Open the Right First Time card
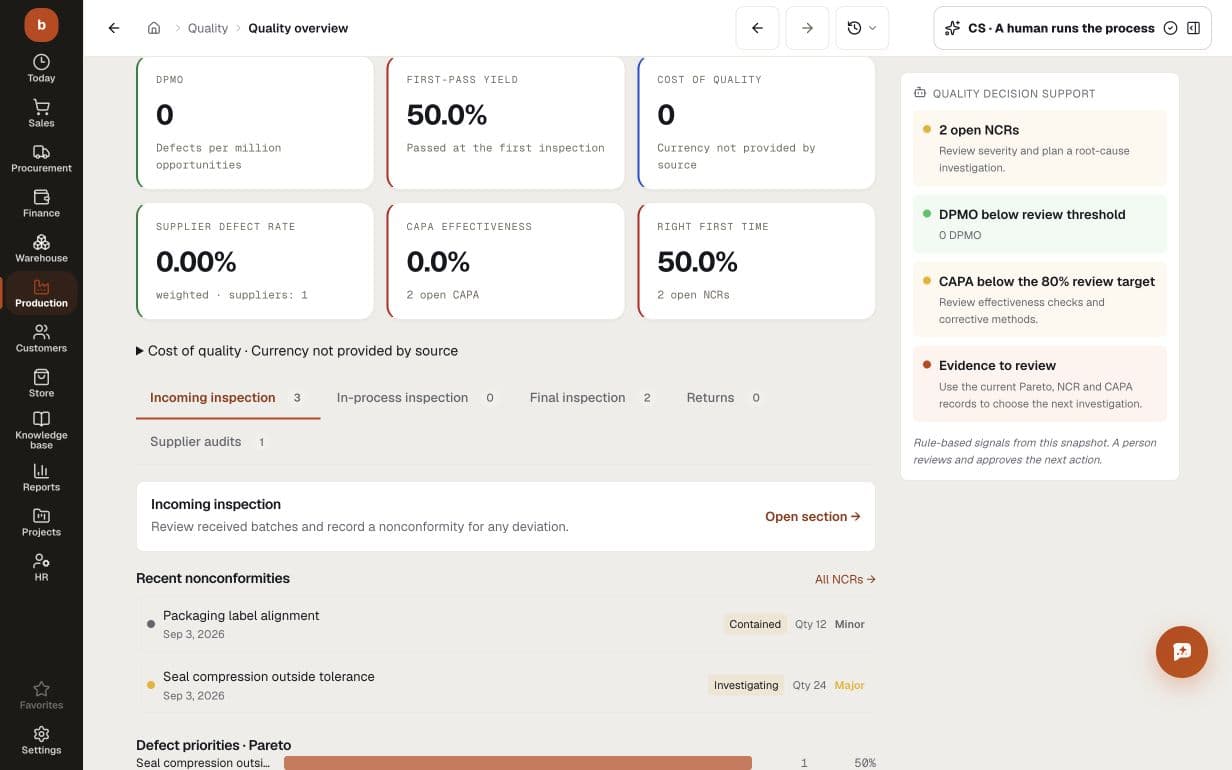Viewport: 1232px width, 770px height. (756, 261)
